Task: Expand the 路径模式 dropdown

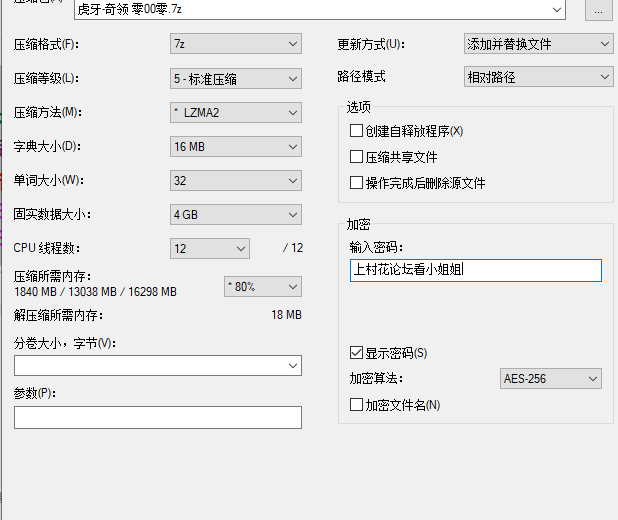Action: (x=538, y=76)
